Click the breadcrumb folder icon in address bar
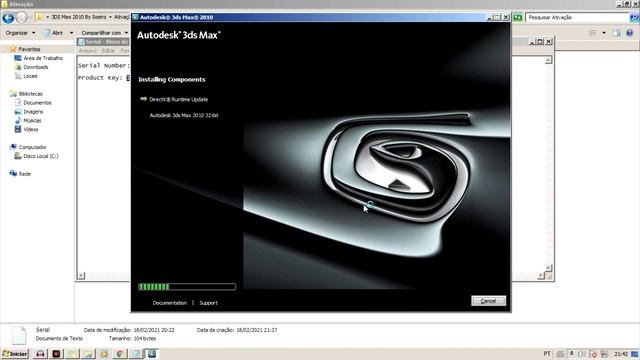This screenshot has width=640, height=360. [x=39, y=17]
